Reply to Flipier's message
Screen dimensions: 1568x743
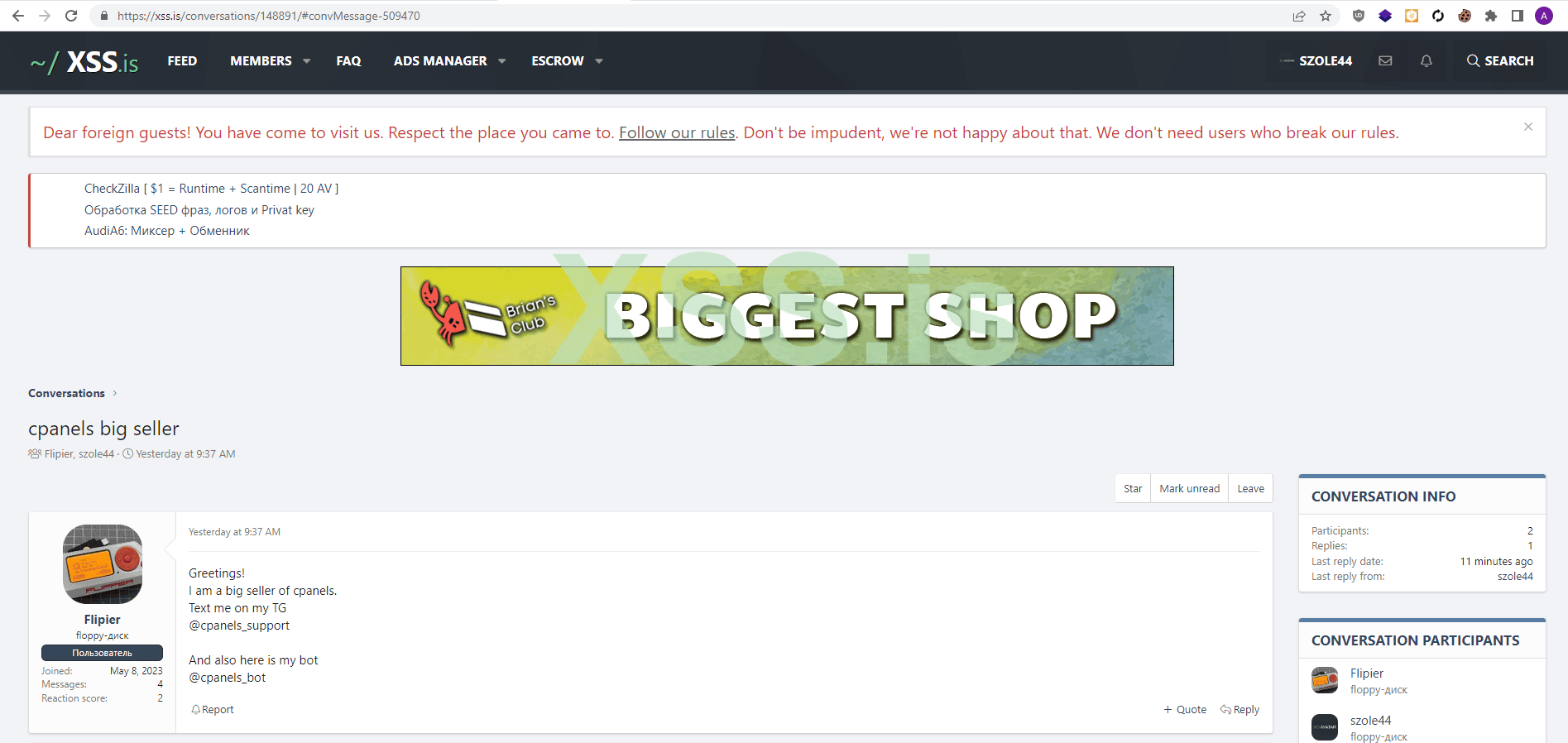pyautogui.click(x=1240, y=710)
